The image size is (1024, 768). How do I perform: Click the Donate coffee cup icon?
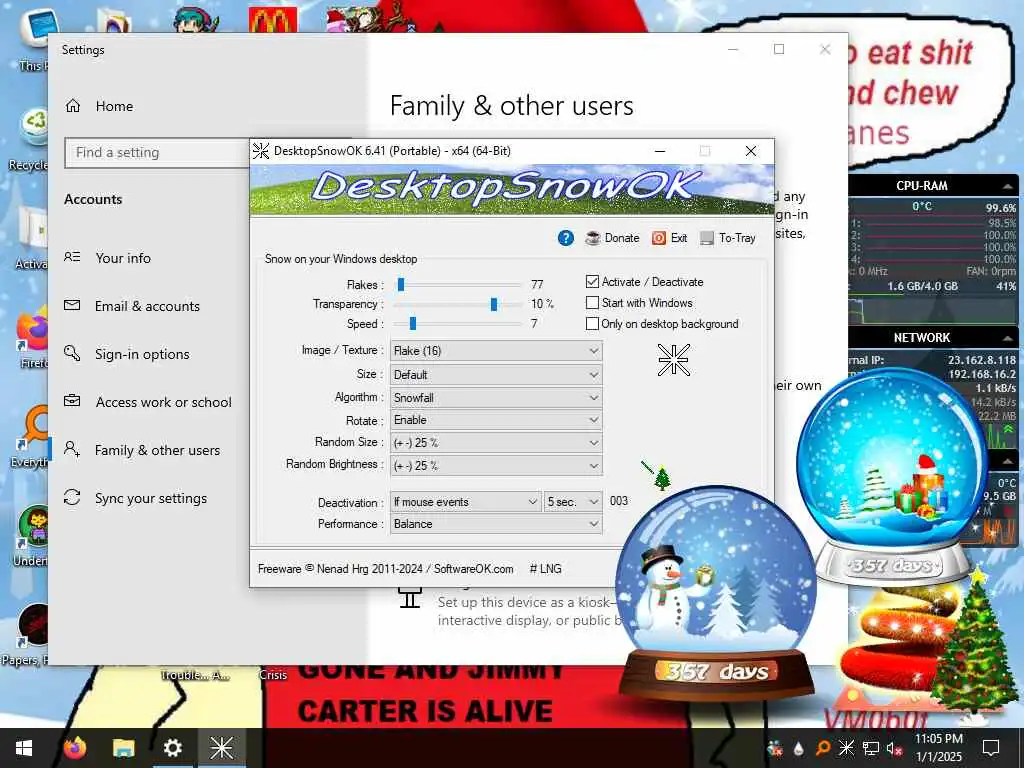592,238
